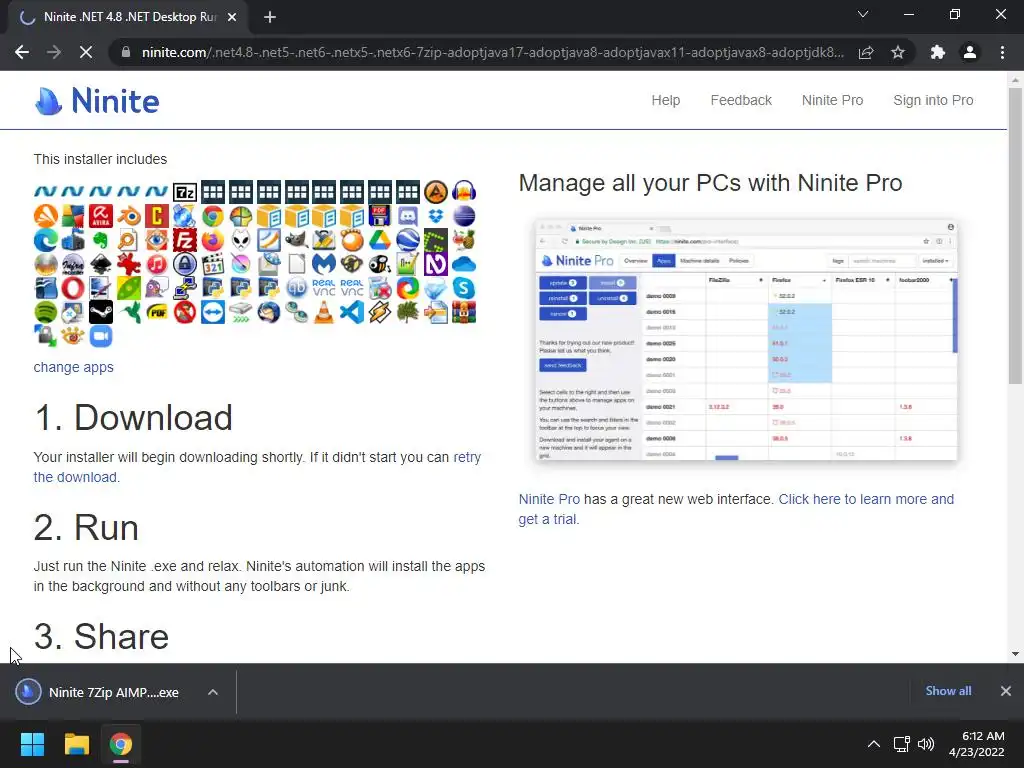Click the 7-Zip icon in installer list

pos(185,192)
